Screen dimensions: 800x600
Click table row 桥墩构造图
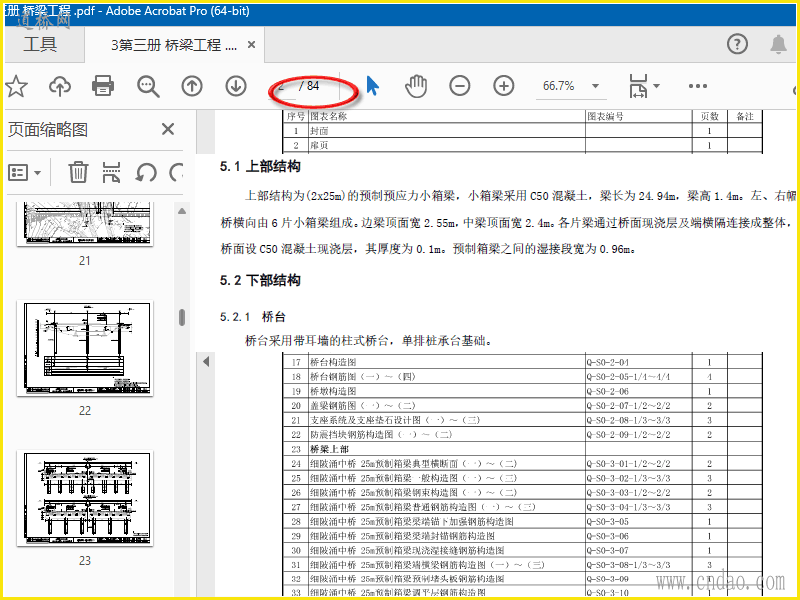tap(522, 391)
